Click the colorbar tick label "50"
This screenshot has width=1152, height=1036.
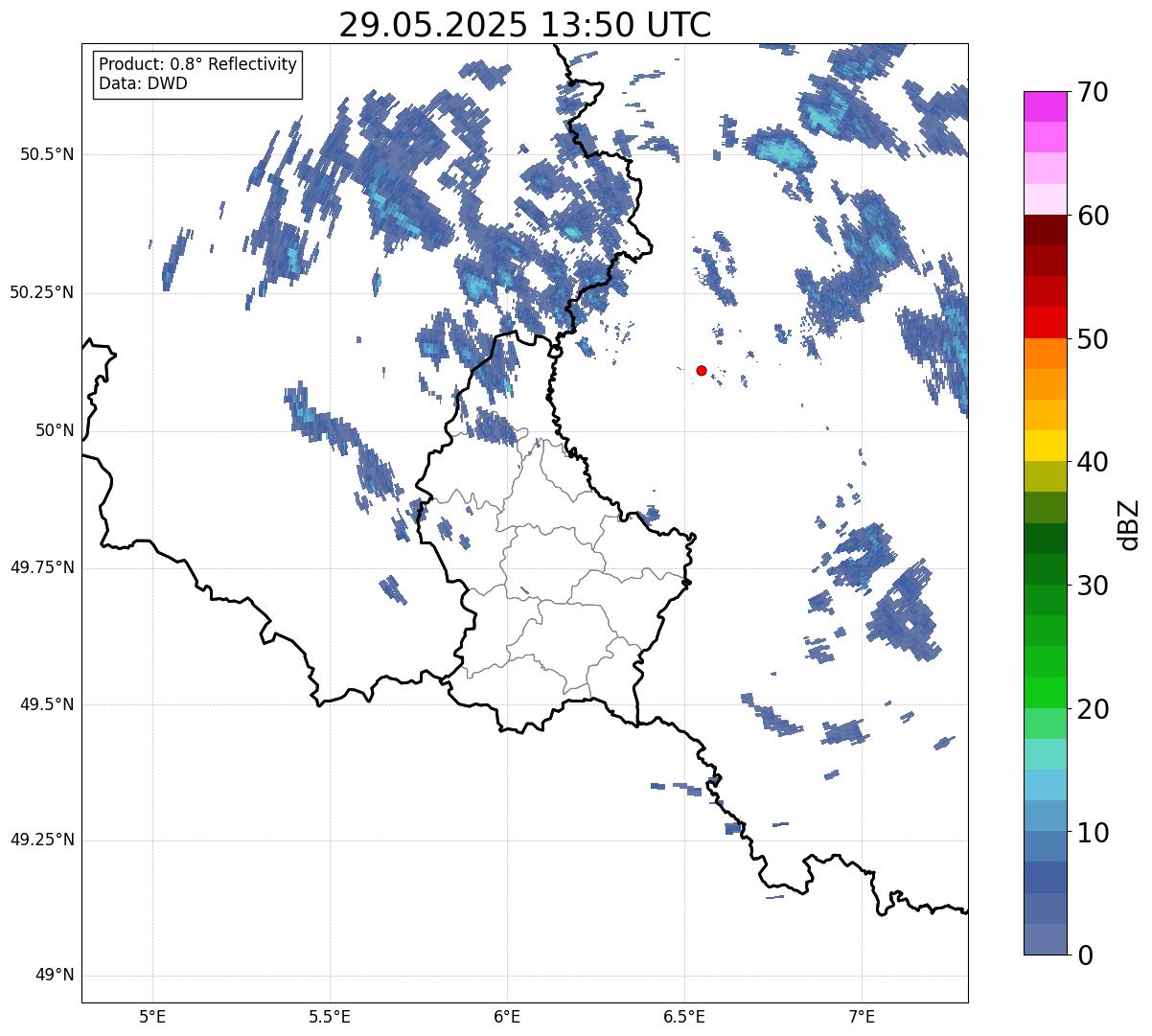click(x=1093, y=339)
